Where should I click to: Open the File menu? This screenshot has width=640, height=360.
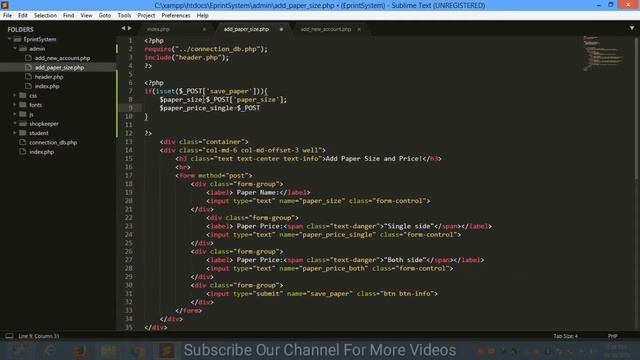click(x=7, y=16)
